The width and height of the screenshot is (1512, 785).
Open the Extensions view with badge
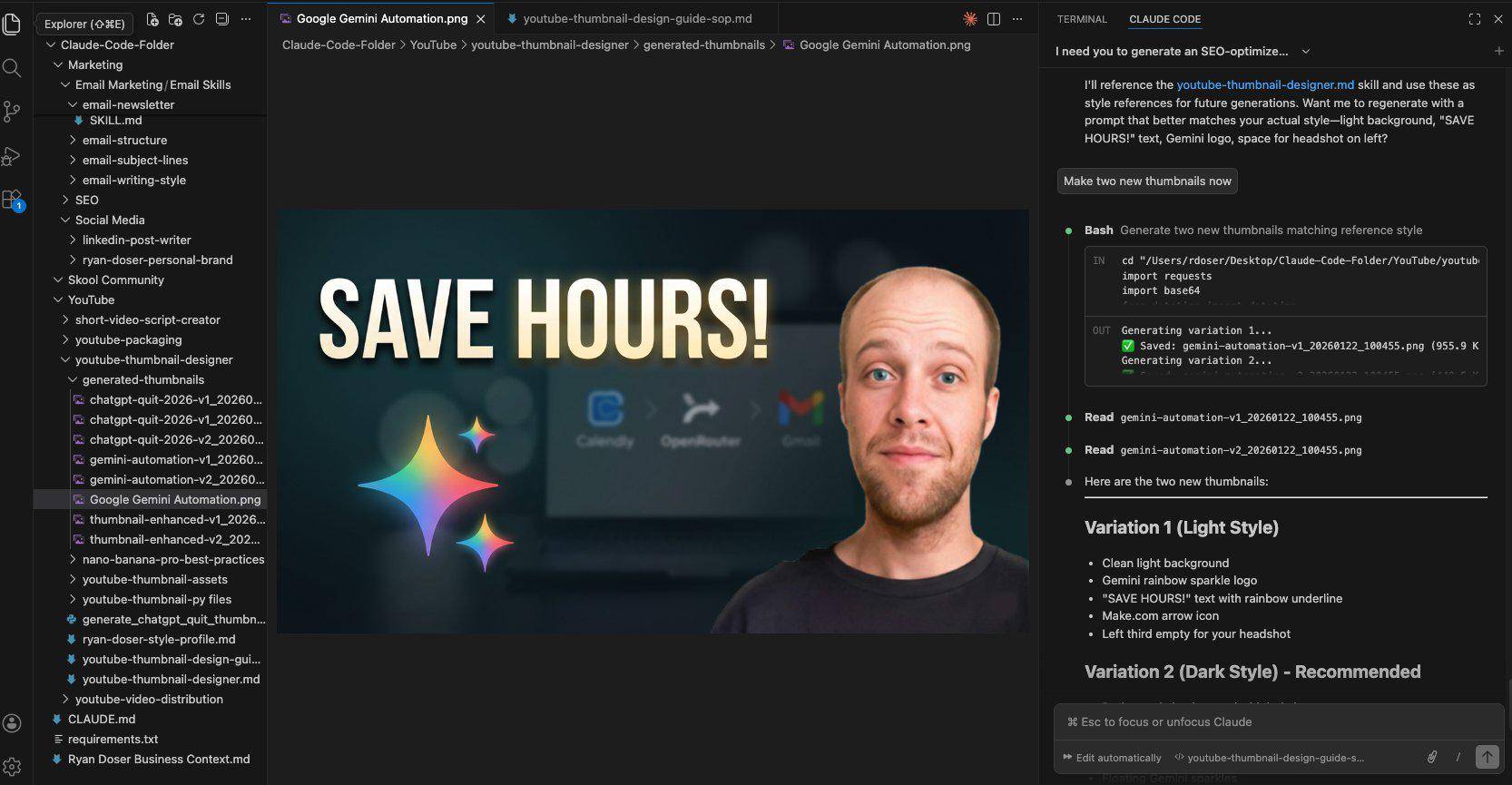pyautogui.click(x=12, y=200)
